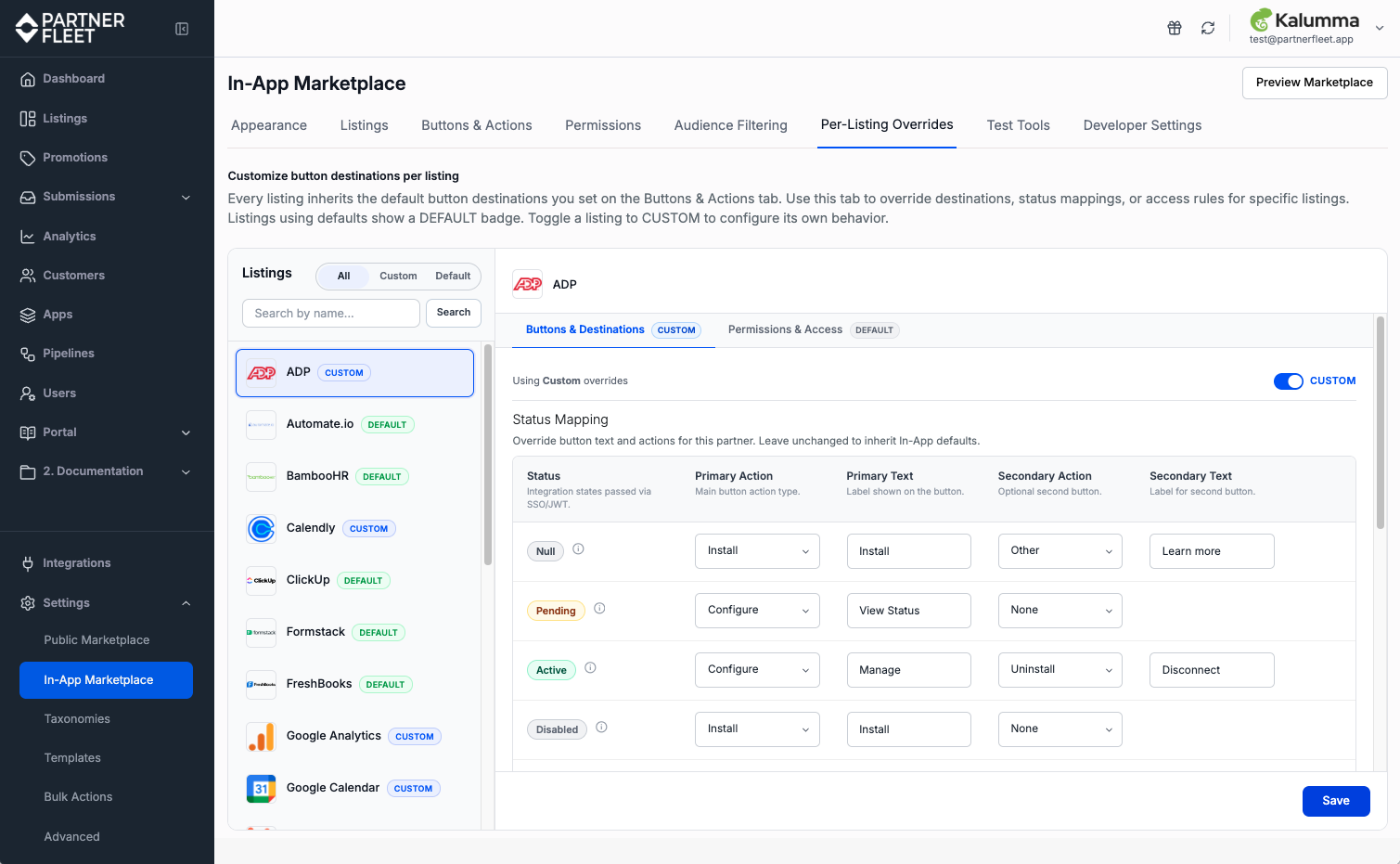Click the info icon next to Active status
Screen dimensions: 1400x864
pyautogui.click(x=590, y=668)
